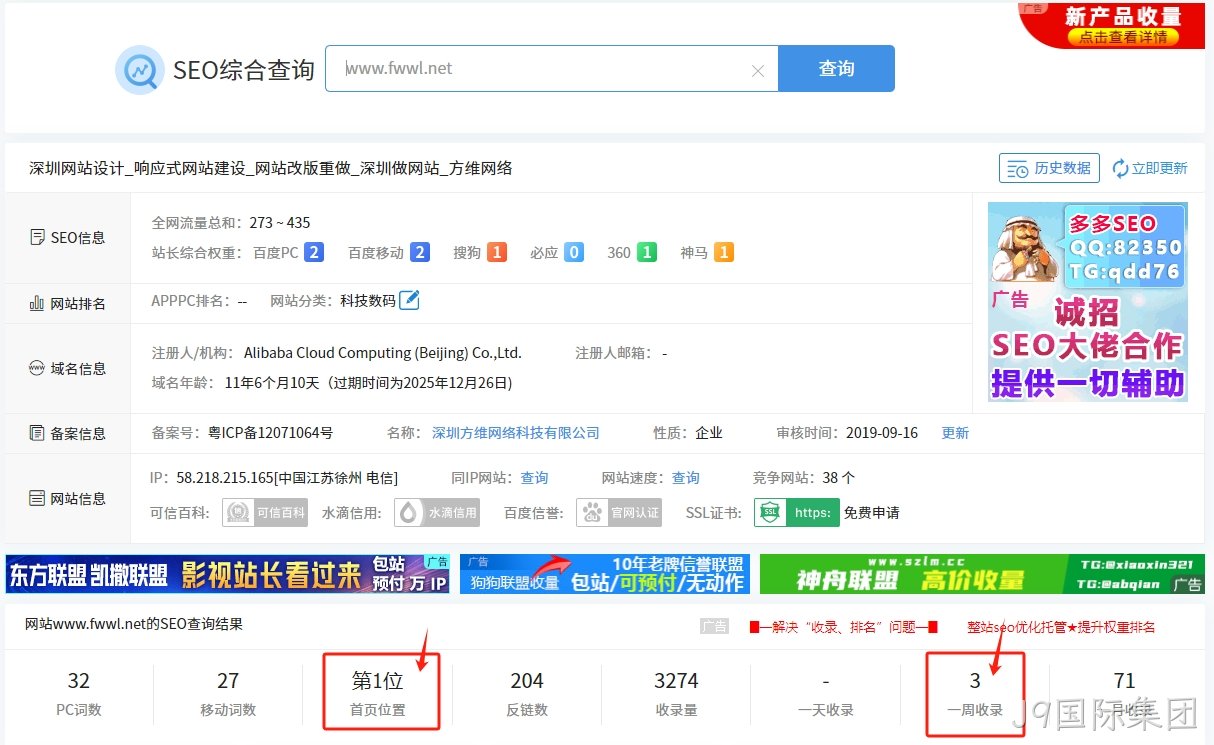Click the 可信百科 badge
This screenshot has height=745, width=1214.
pos(265,512)
